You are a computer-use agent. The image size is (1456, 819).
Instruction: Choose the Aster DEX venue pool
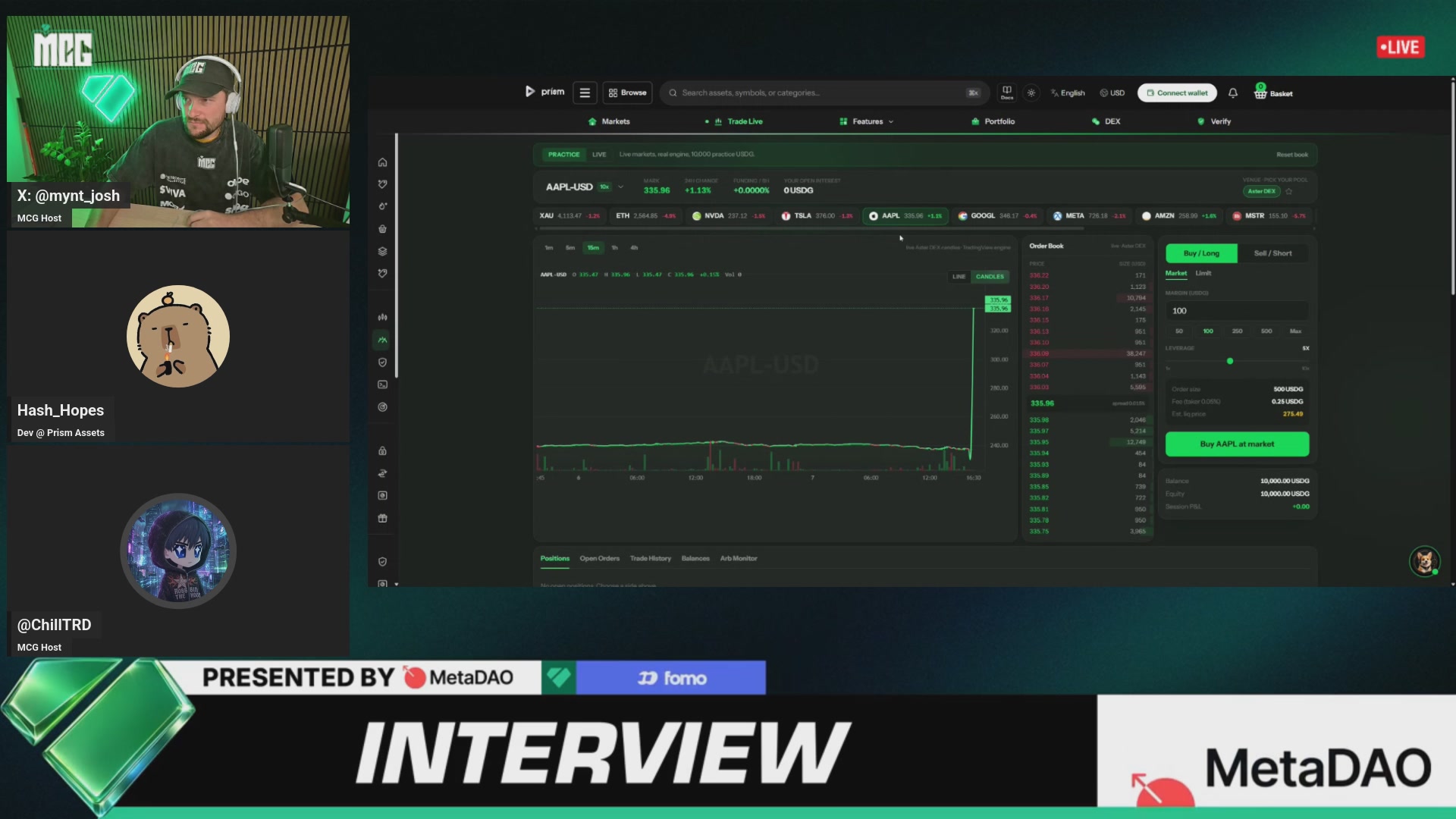1262,191
